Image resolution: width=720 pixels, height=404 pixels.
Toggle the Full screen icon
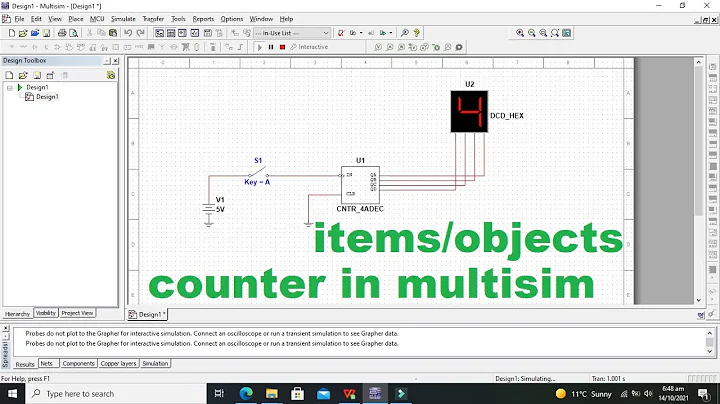pyautogui.click(x=567, y=33)
